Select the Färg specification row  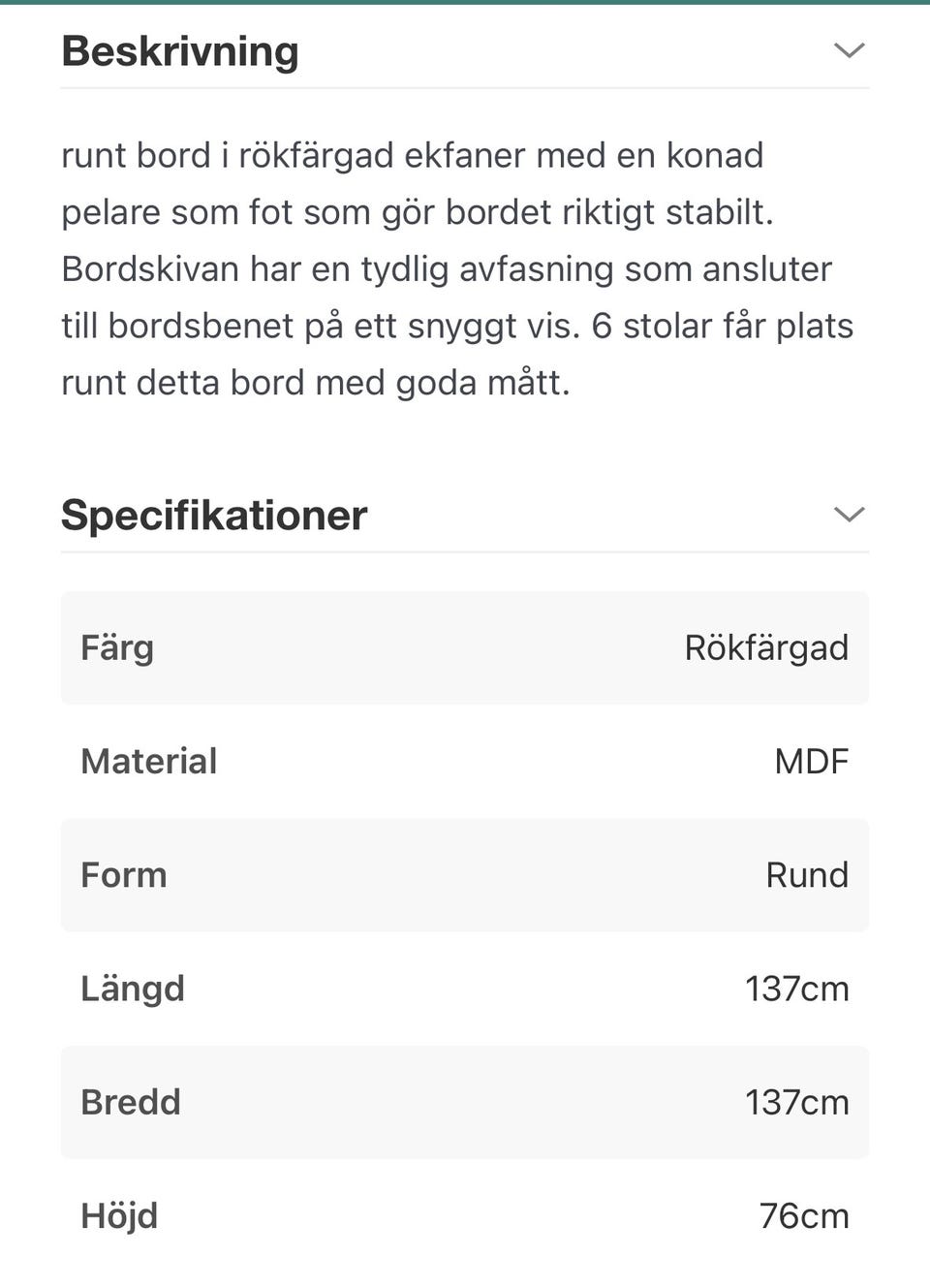point(465,647)
